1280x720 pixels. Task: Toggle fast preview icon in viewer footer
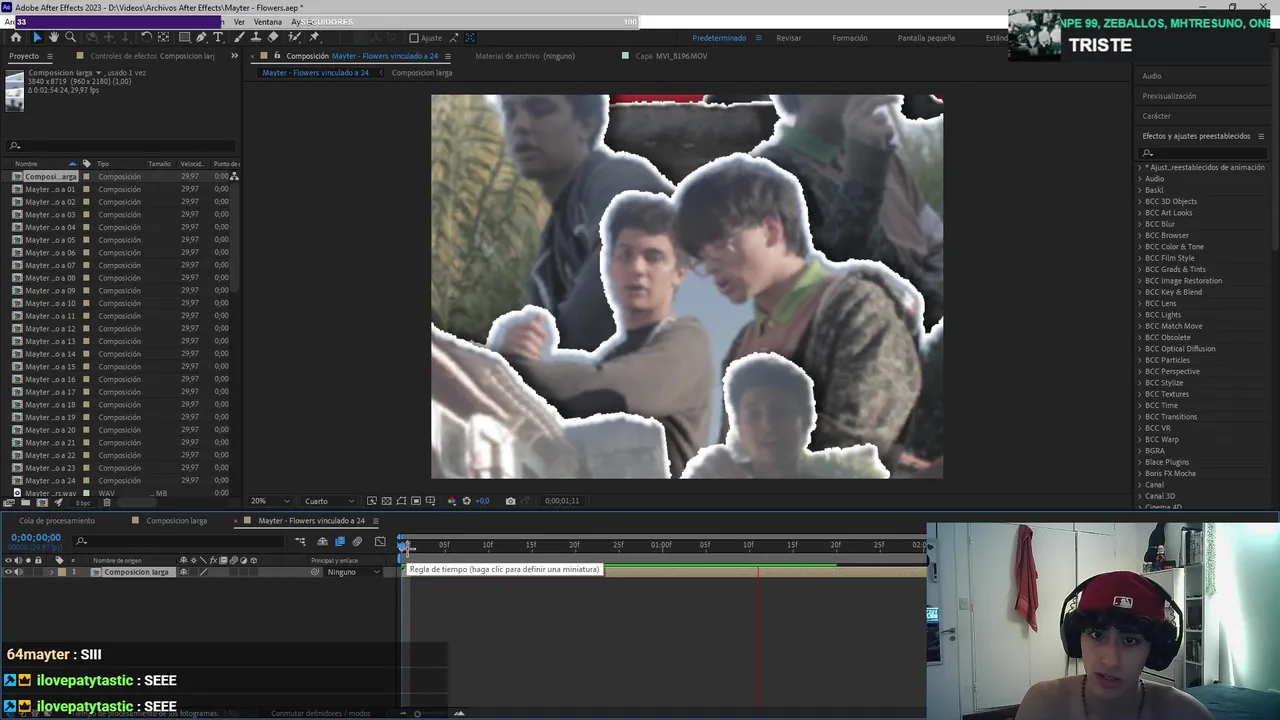coord(371,501)
